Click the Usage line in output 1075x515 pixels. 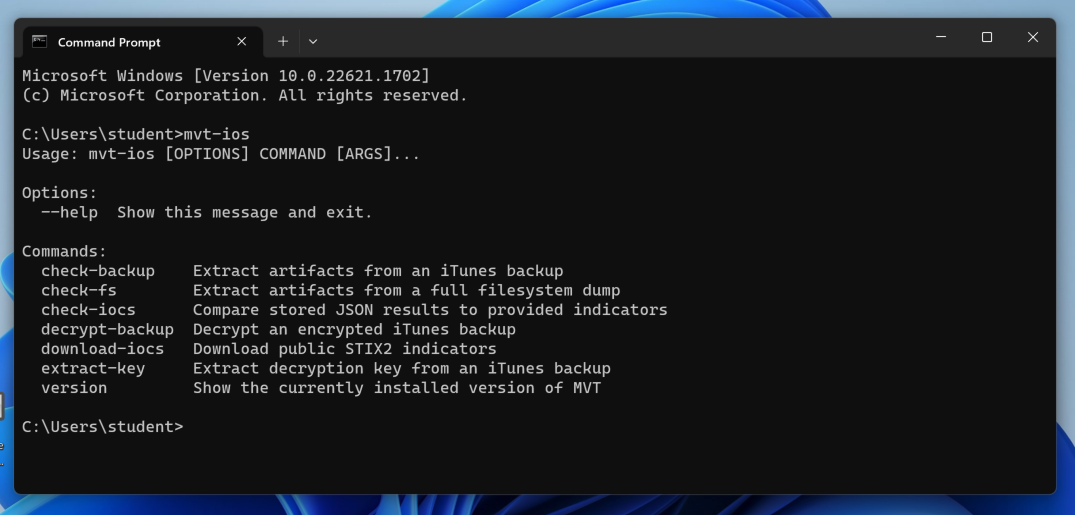click(221, 154)
